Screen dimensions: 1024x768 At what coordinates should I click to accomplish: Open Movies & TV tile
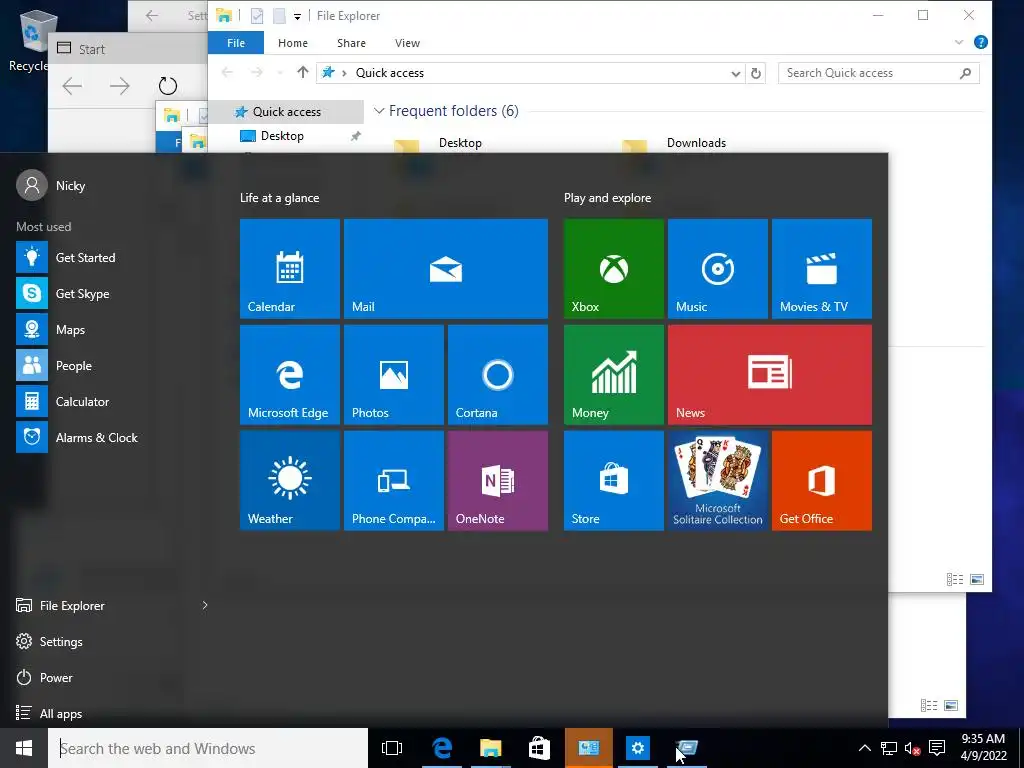[822, 268]
